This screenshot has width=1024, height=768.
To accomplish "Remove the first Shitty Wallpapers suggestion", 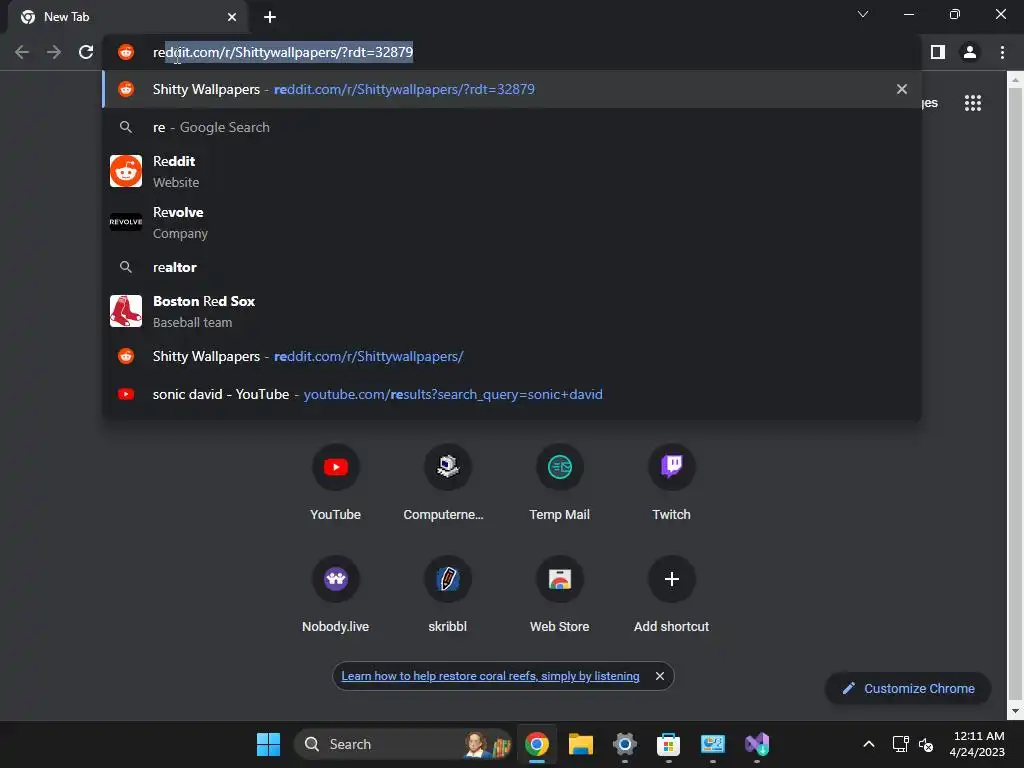I will [902, 89].
